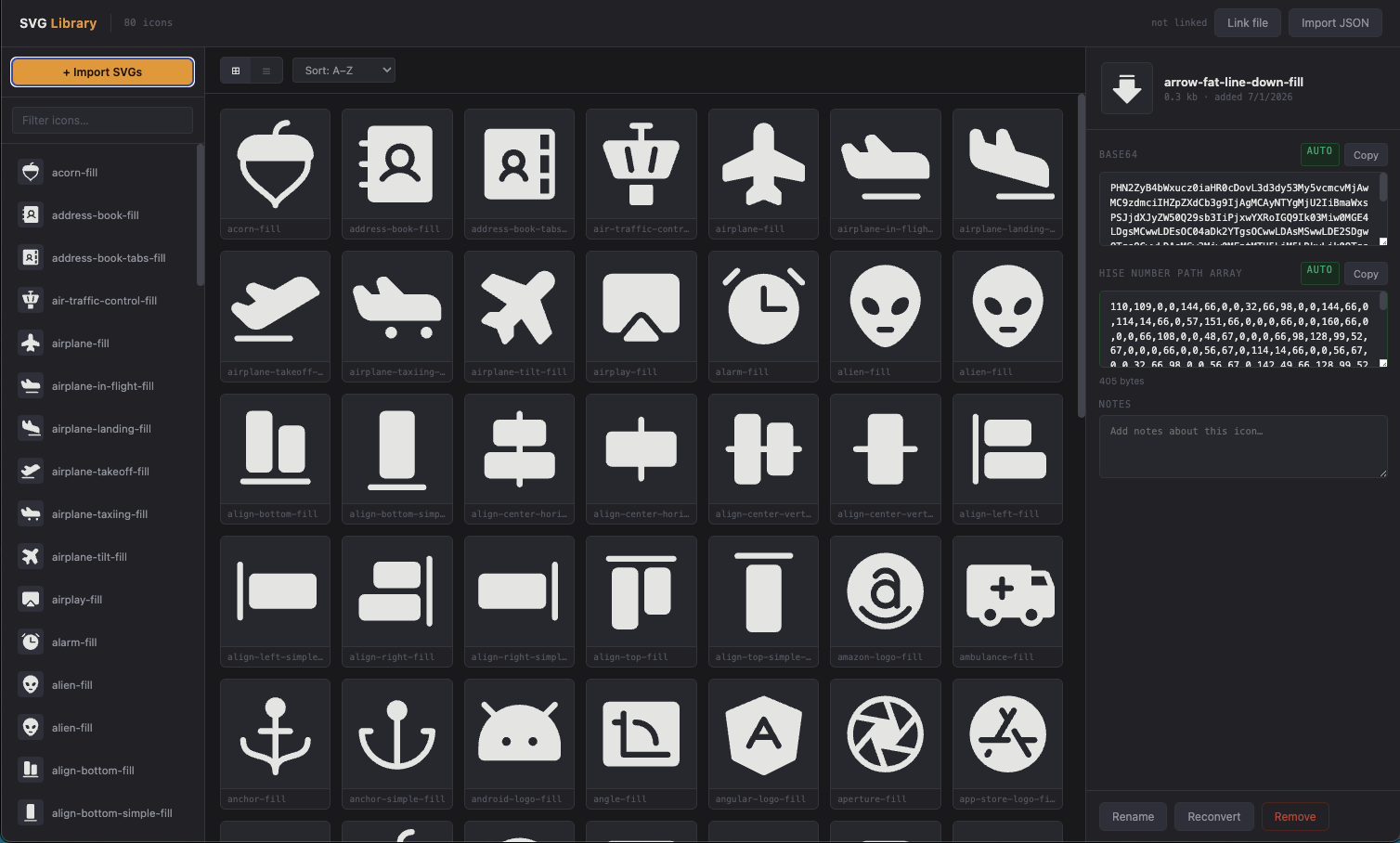This screenshot has height=843, width=1400.
Task: Open the aperture-fill grid tile
Action: coord(885,744)
